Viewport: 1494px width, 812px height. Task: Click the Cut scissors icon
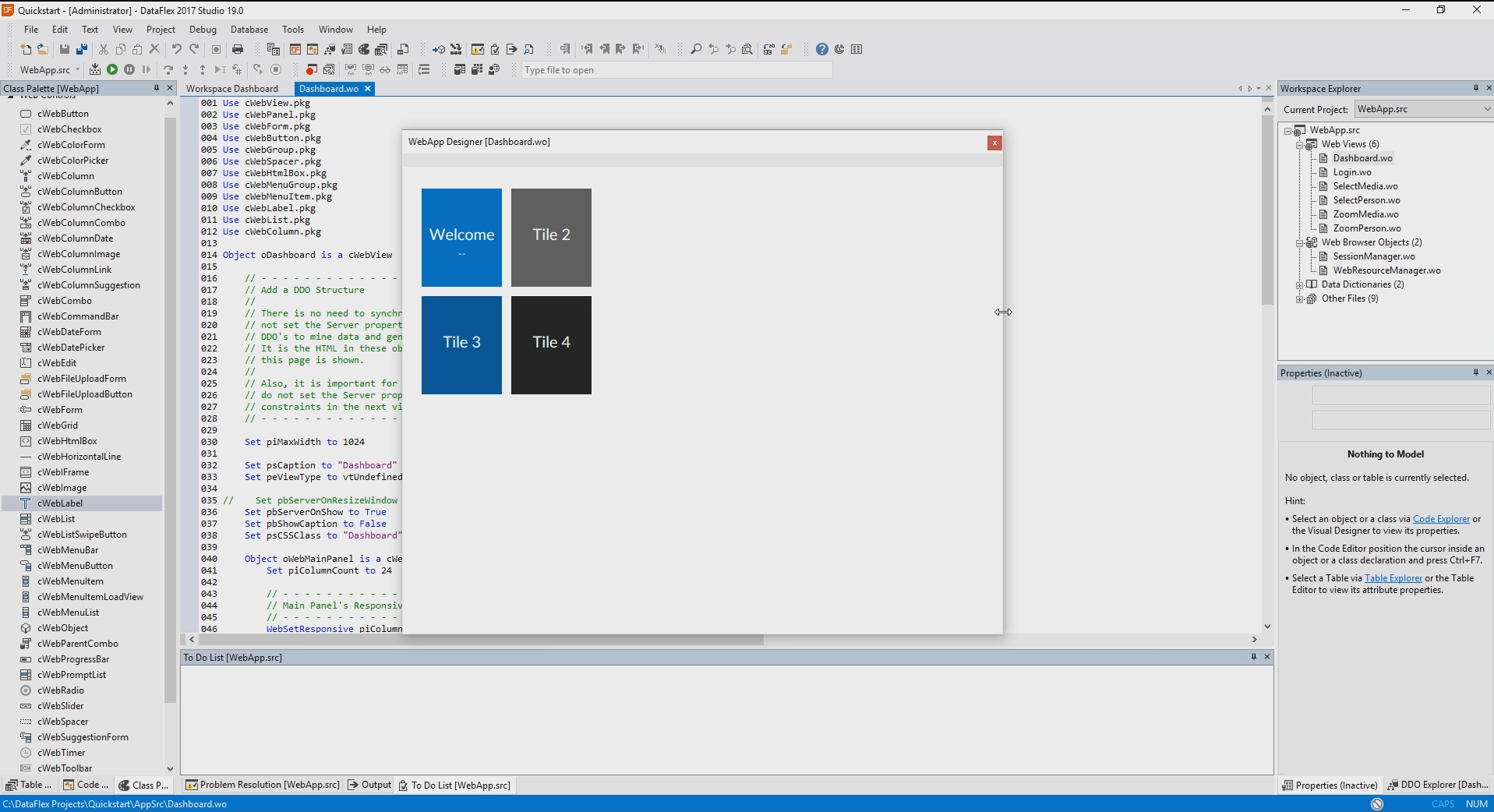(103, 49)
